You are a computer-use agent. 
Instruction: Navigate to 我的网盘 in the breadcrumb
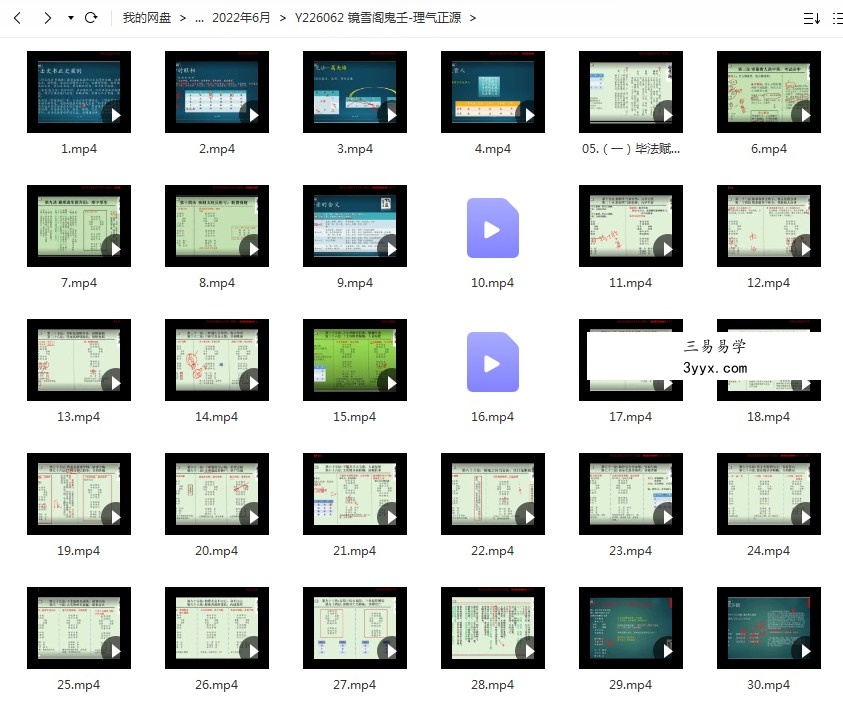pos(147,18)
